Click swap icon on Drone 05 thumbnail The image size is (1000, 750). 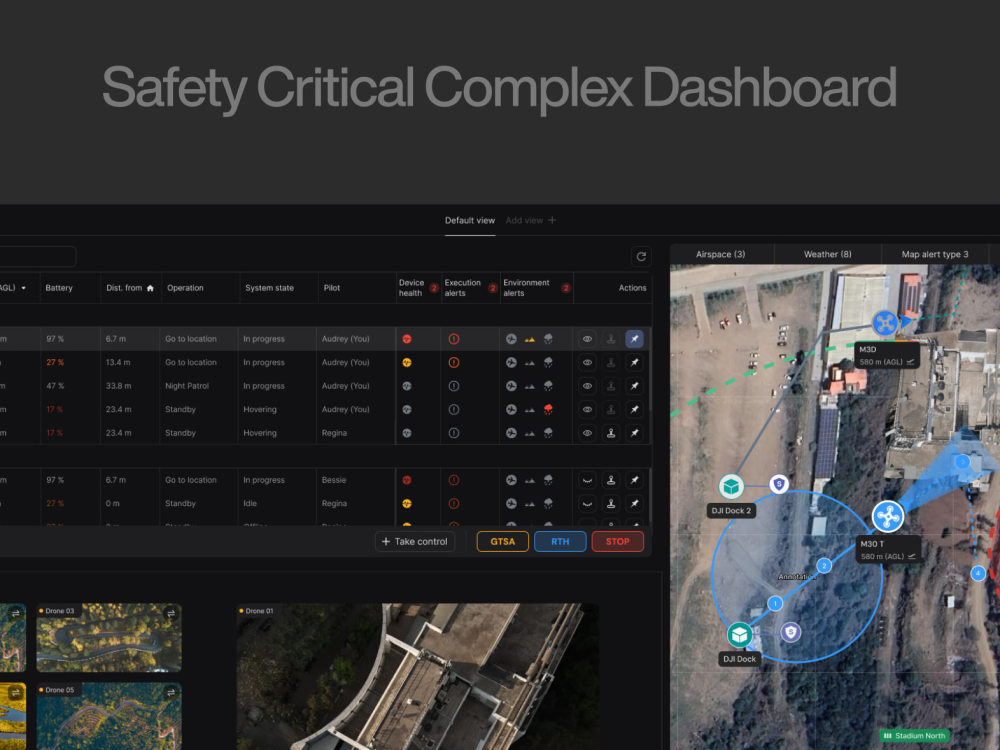click(x=171, y=693)
